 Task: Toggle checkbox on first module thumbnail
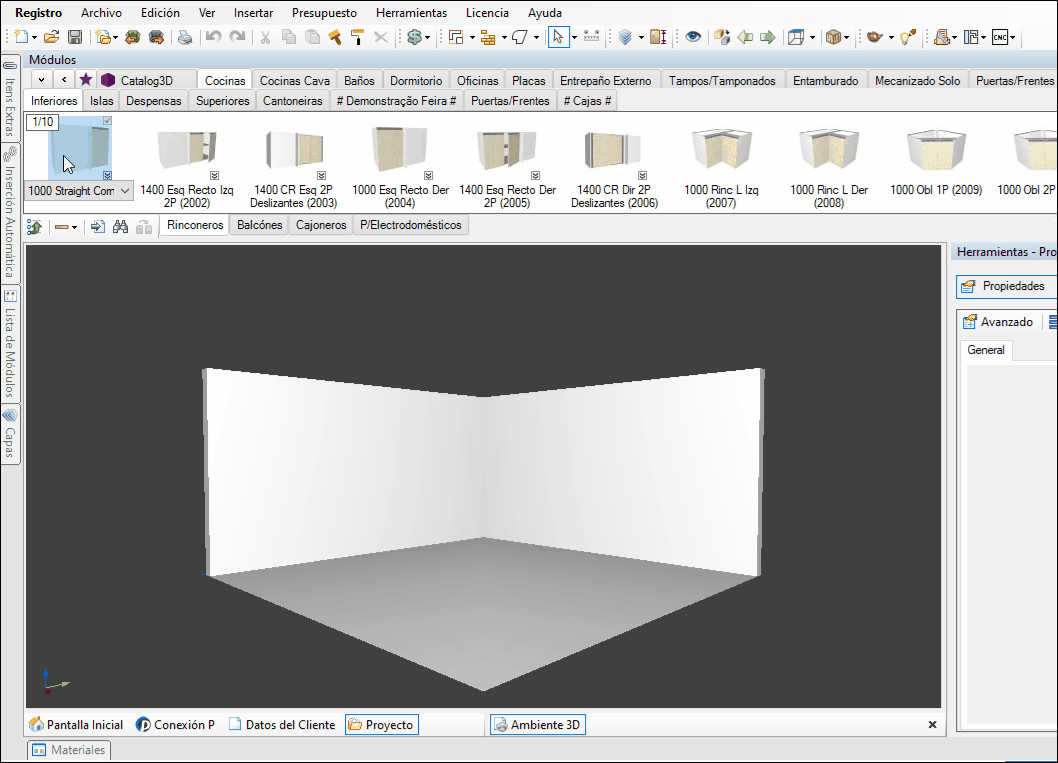point(107,120)
